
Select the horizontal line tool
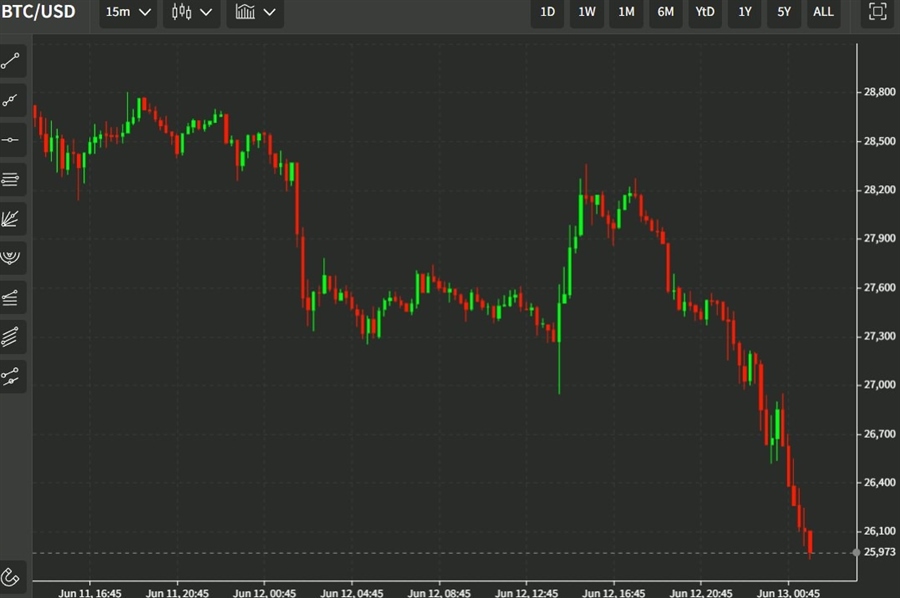pyautogui.click(x=12, y=140)
